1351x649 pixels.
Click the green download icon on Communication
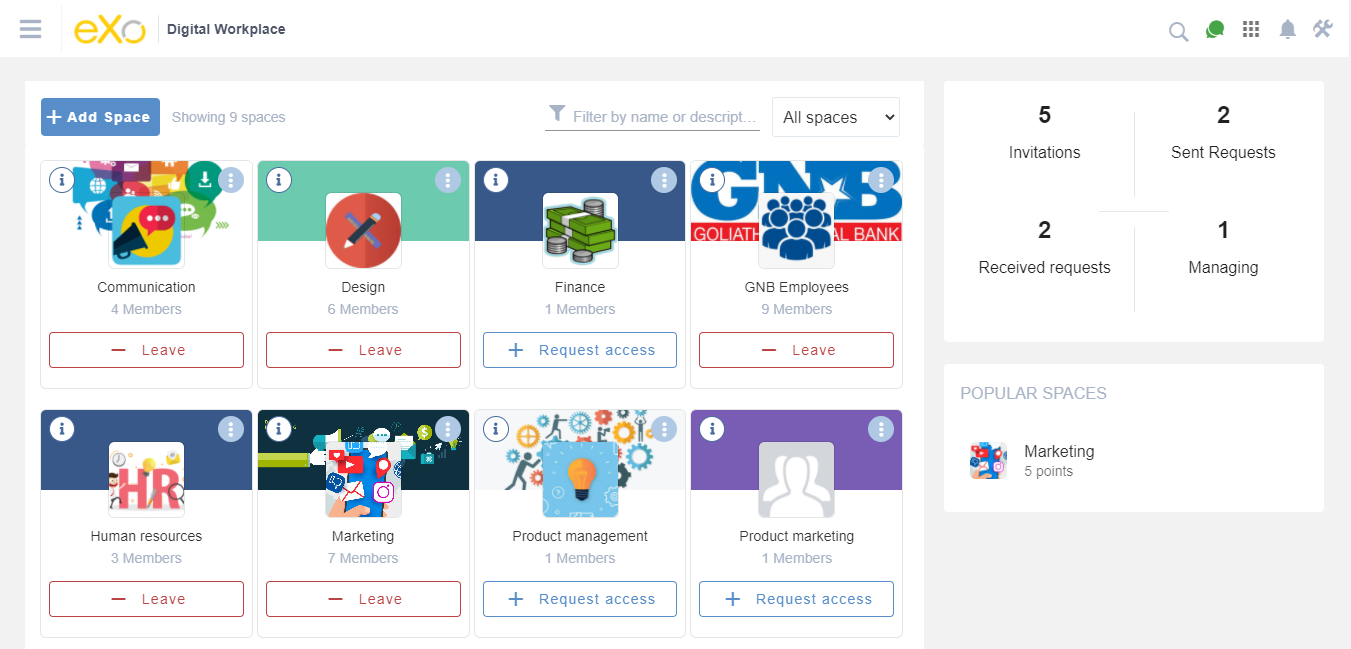coord(204,180)
